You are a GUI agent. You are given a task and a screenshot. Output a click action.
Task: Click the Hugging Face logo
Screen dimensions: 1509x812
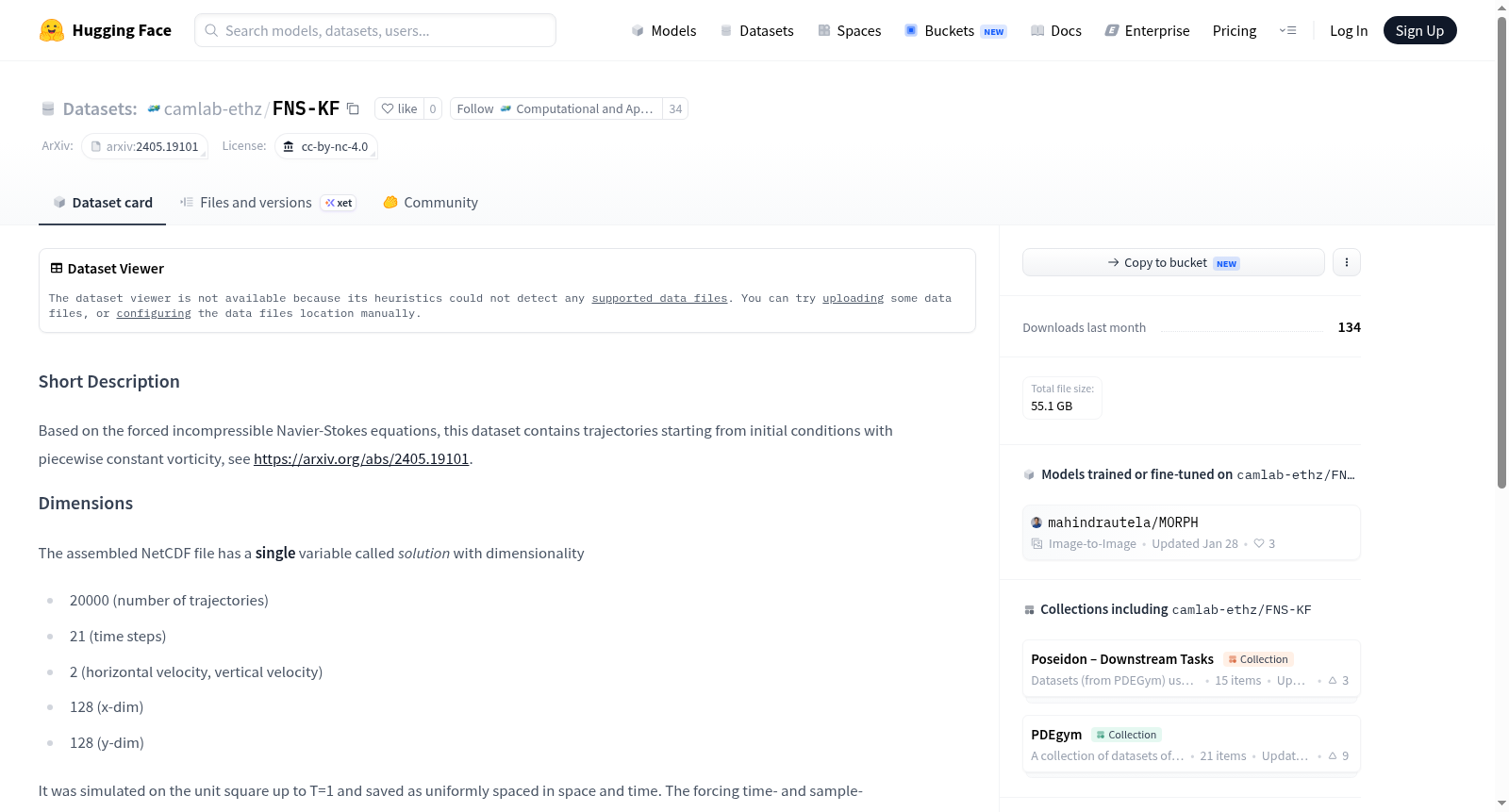(x=105, y=30)
